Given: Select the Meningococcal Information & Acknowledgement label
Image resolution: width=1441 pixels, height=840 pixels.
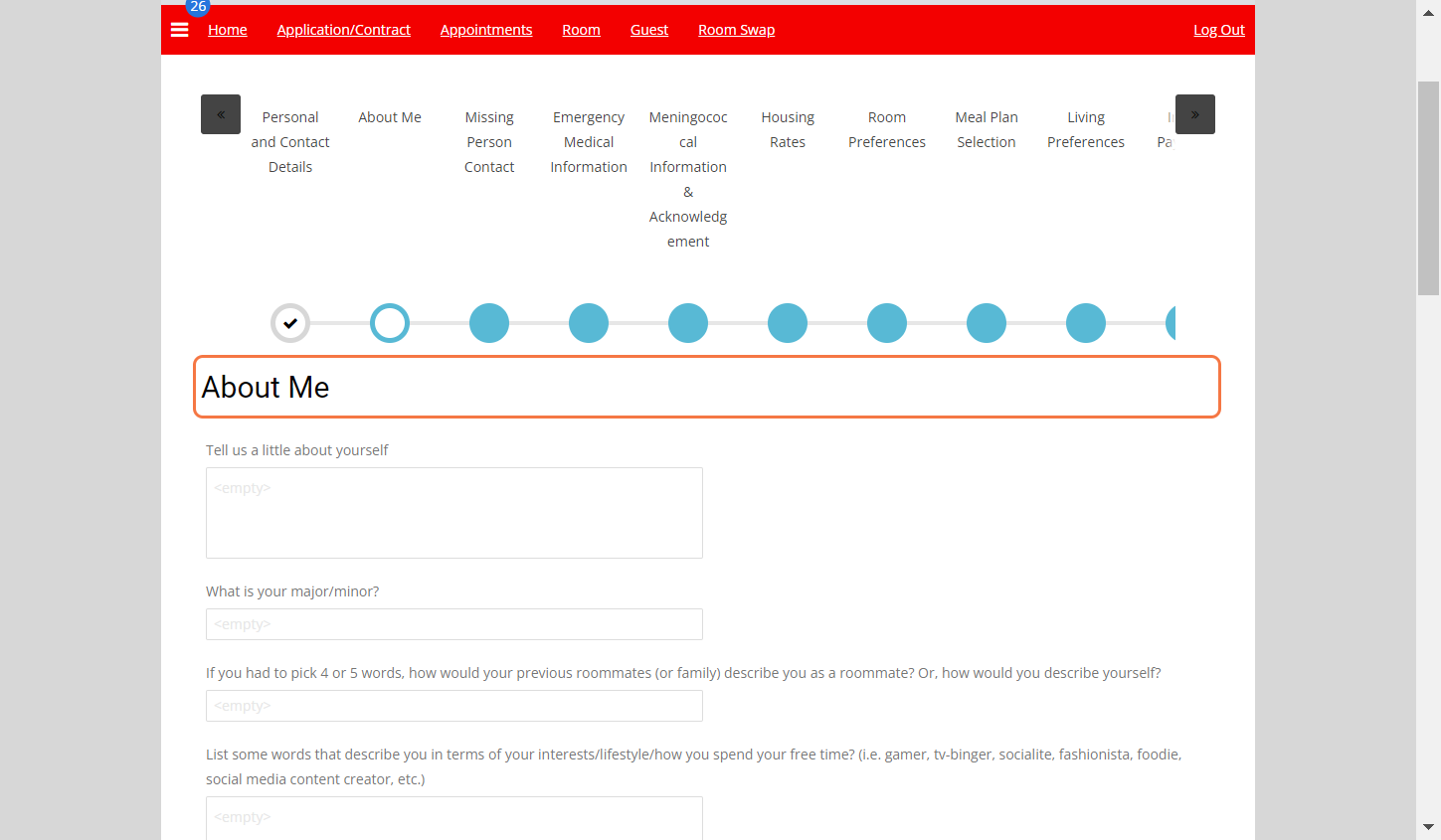Looking at the screenshot, I should tap(688, 179).
